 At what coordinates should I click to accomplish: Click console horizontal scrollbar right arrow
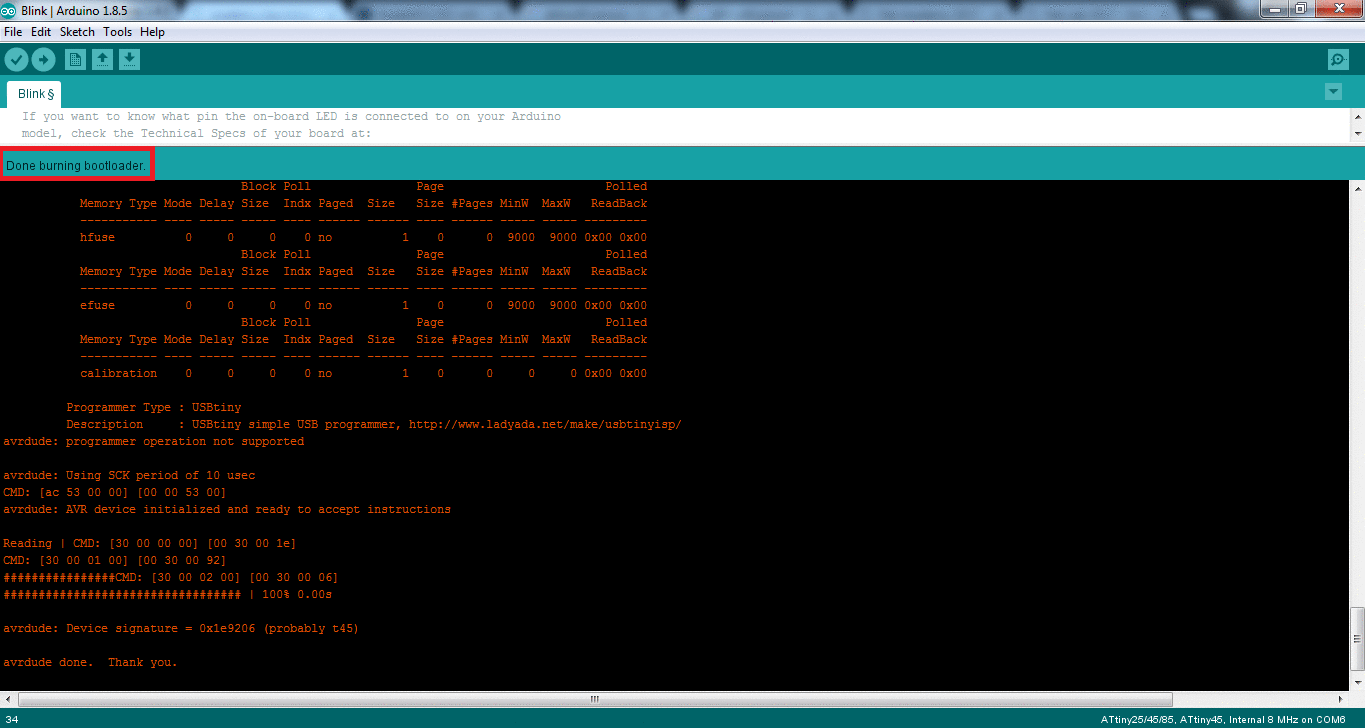[x=1341, y=699]
